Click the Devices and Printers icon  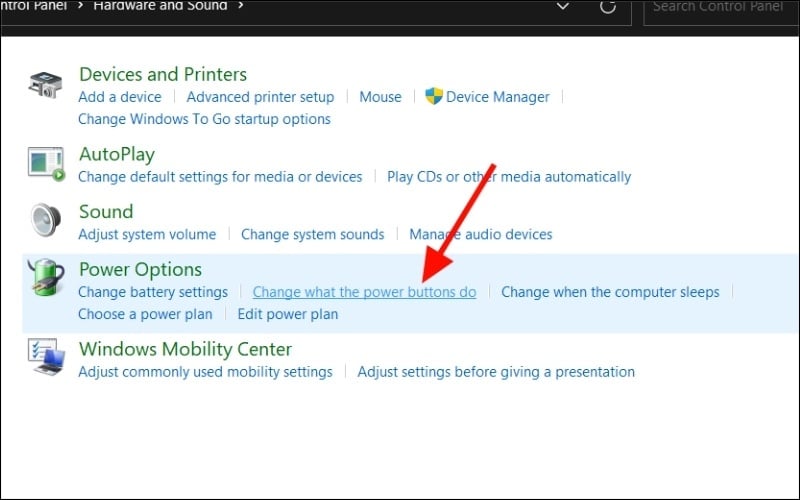coord(46,85)
